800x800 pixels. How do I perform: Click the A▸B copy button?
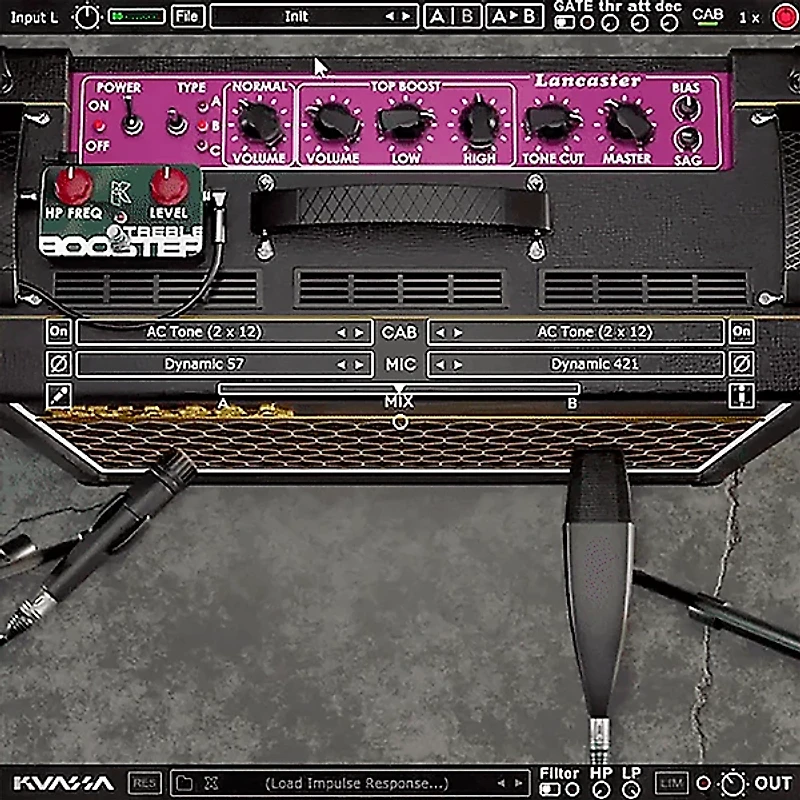click(515, 17)
